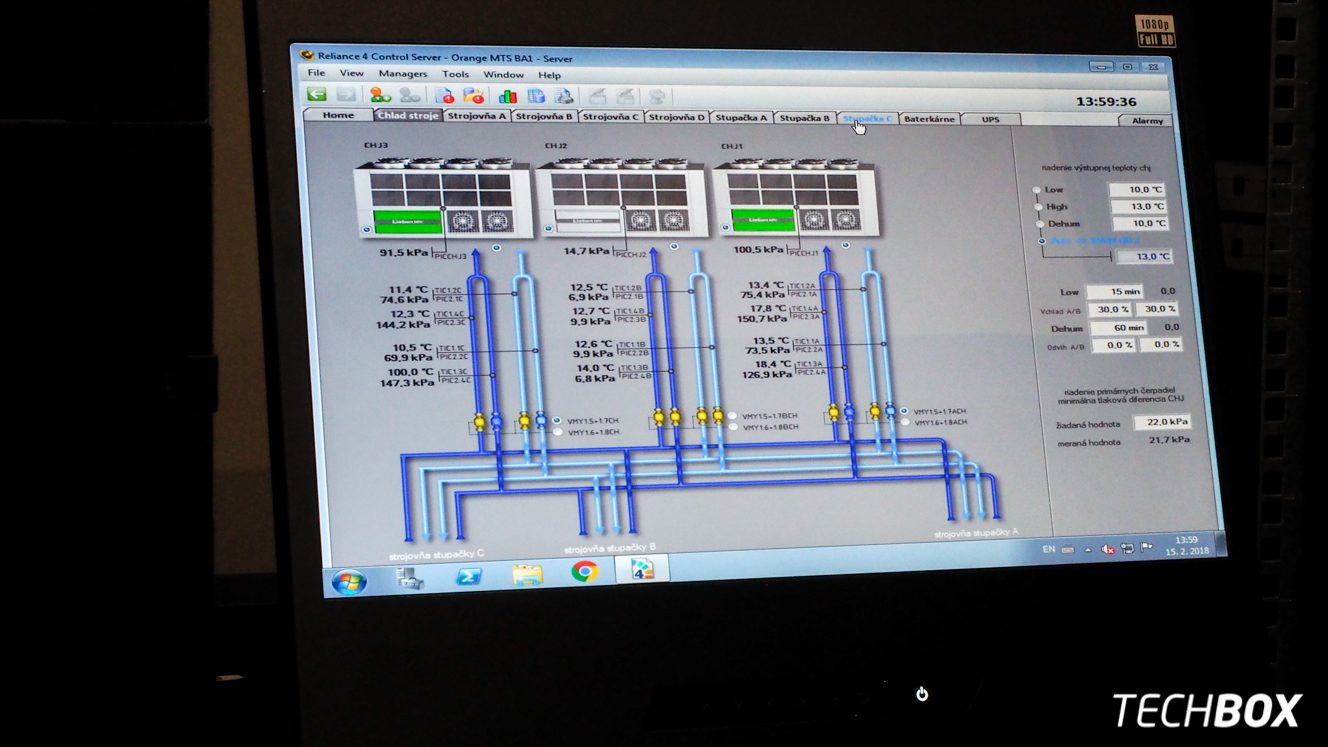The height and width of the screenshot is (747, 1328).
Task: Click the greyed forward arrow toolbar icon
Action: pyautogui.click(x=347, y=95)
